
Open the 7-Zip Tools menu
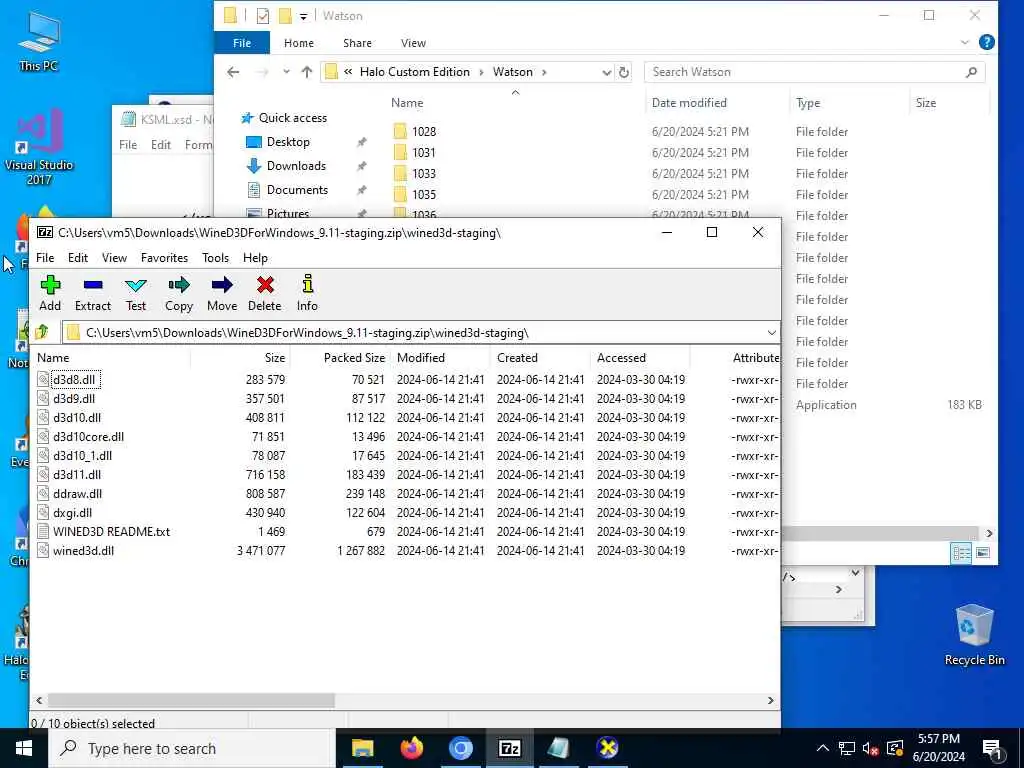[216, 258]
